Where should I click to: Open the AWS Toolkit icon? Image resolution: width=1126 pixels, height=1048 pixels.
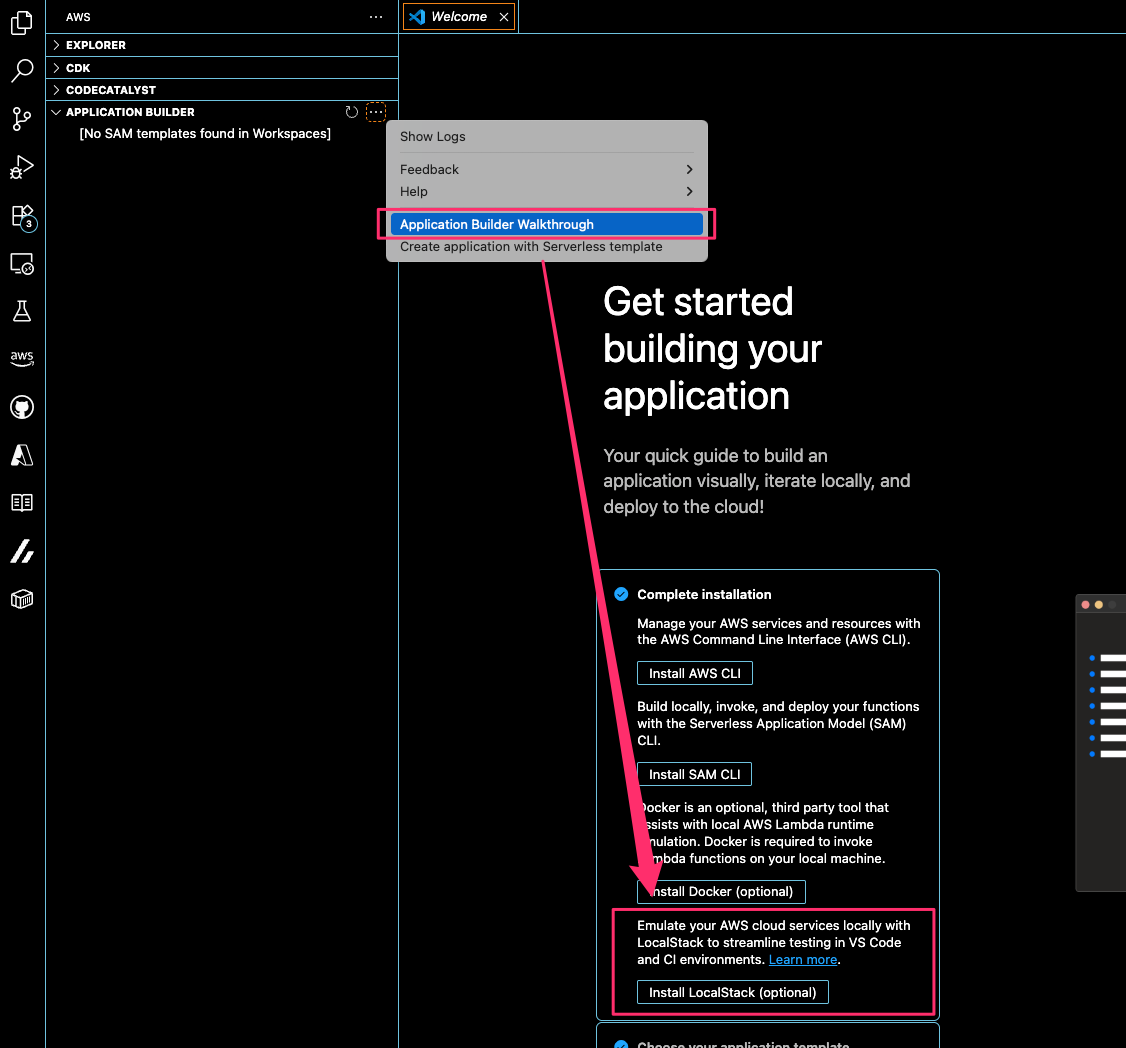[22, 358]
